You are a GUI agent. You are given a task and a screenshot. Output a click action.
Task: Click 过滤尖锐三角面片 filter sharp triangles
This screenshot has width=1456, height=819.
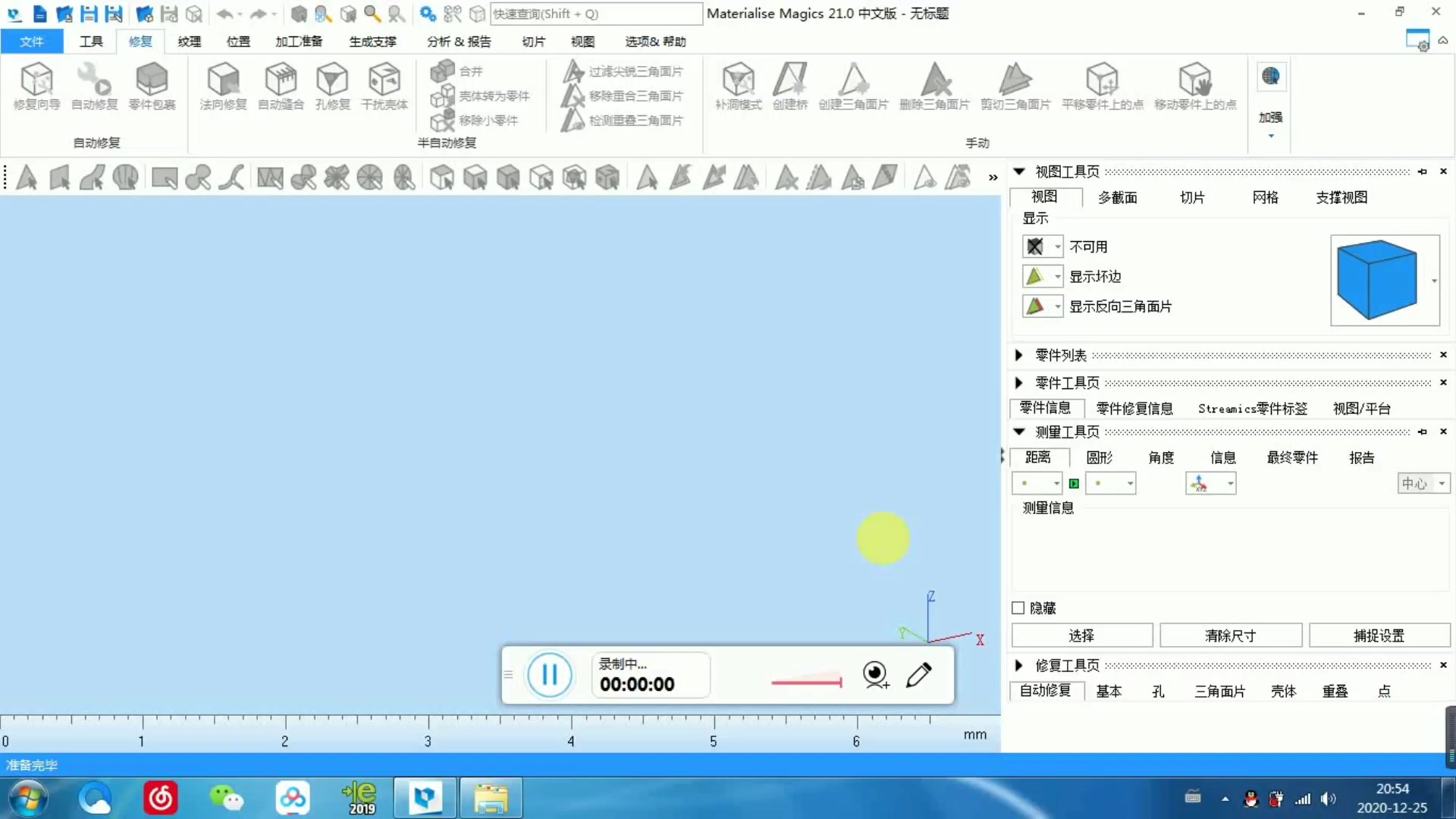coord(622,71)
